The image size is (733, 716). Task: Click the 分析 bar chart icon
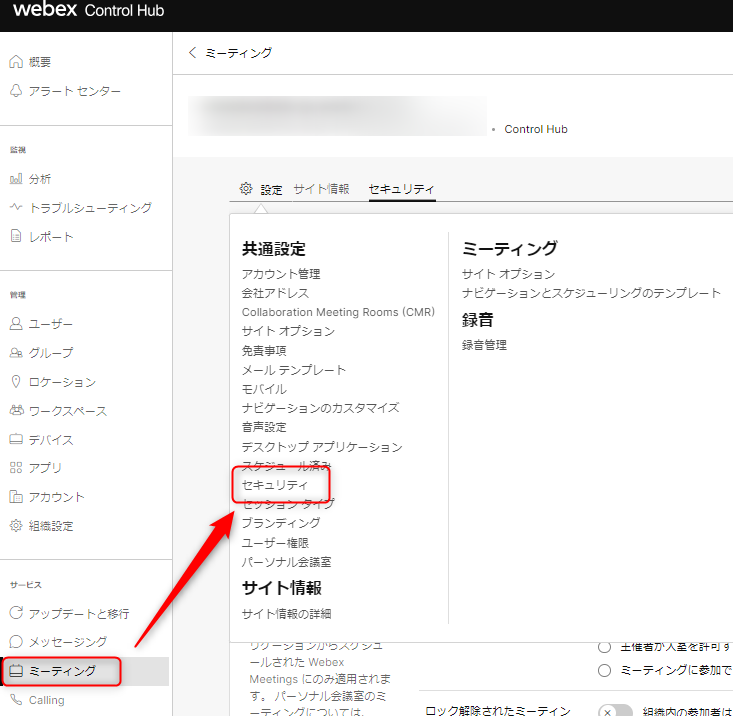click(x=16, y=179)
